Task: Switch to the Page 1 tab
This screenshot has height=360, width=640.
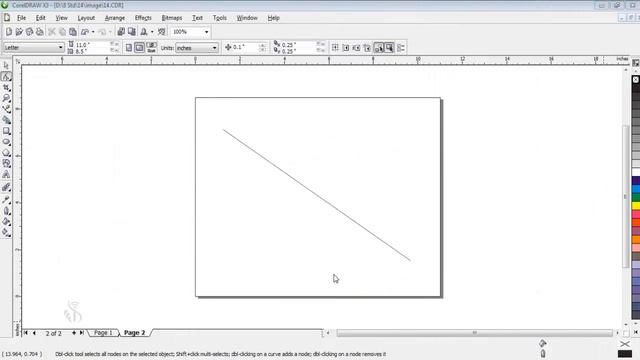Action: tap(103, 333)
